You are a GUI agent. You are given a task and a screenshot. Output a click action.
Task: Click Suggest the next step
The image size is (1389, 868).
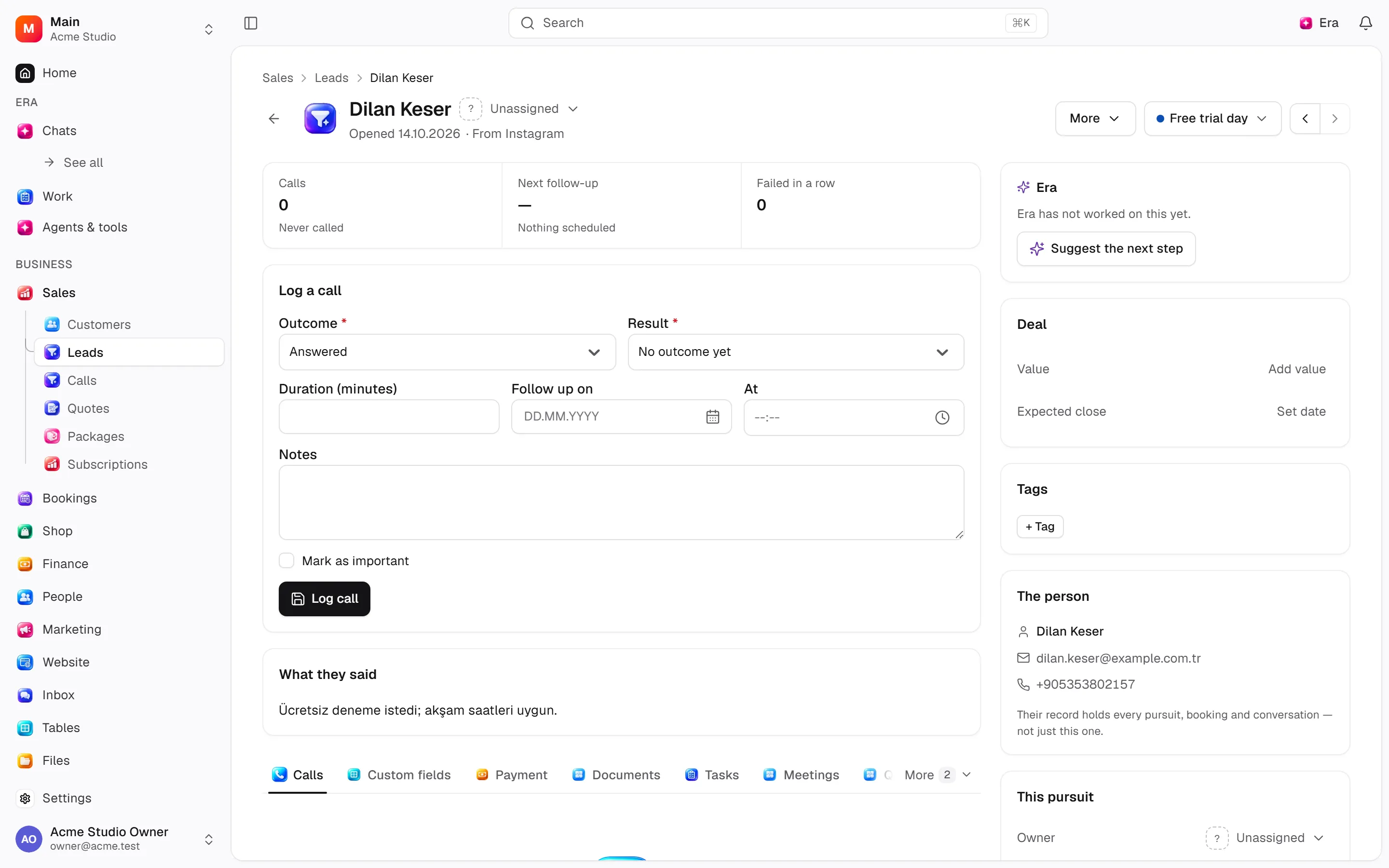tap(1106, 248)
